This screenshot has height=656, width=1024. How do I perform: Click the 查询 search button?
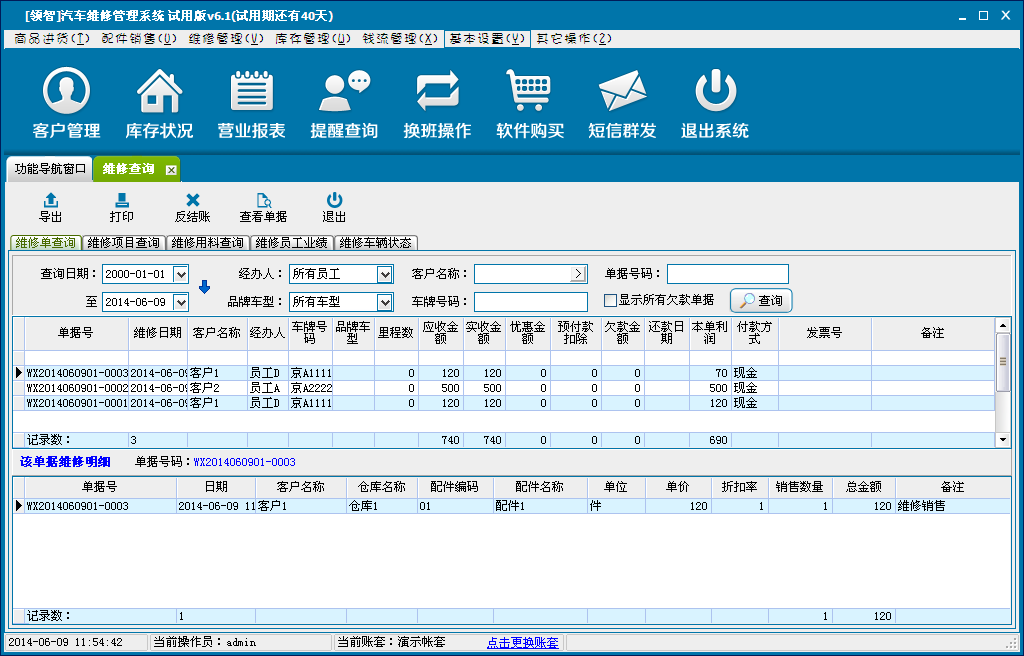coord(761,300)
